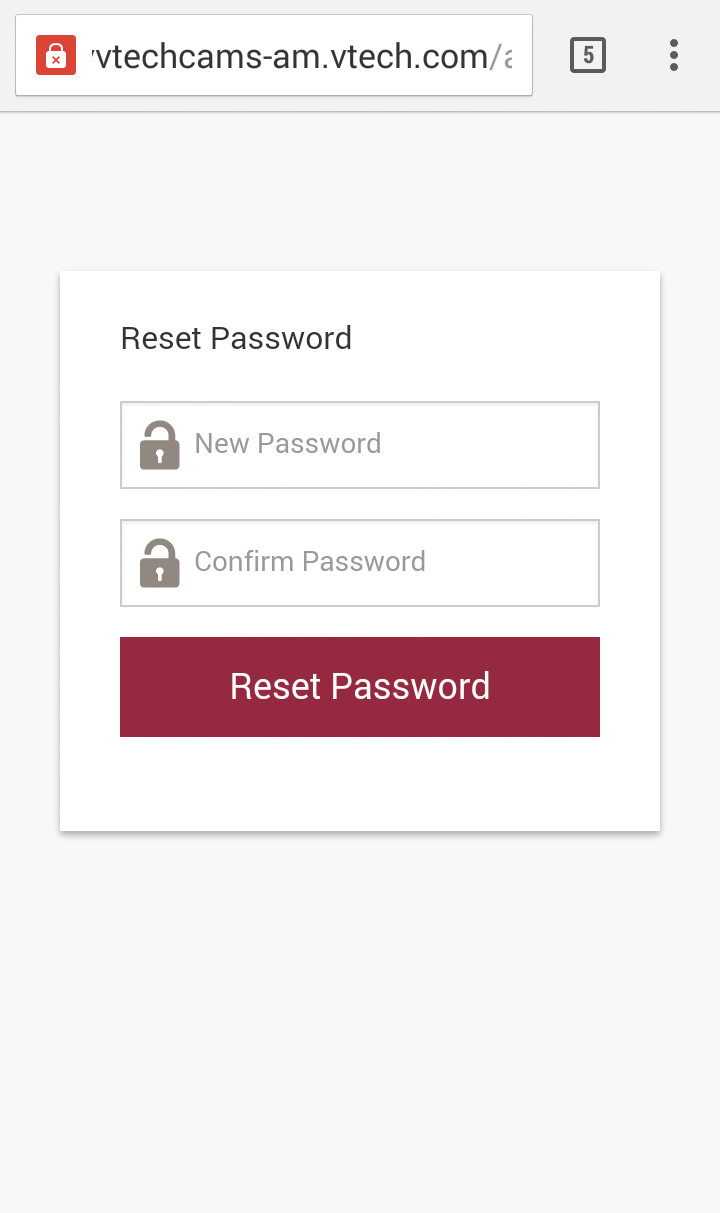Click the padlock icon beside New Password
Screen dimensions: 720x1213
pos(159,445)
